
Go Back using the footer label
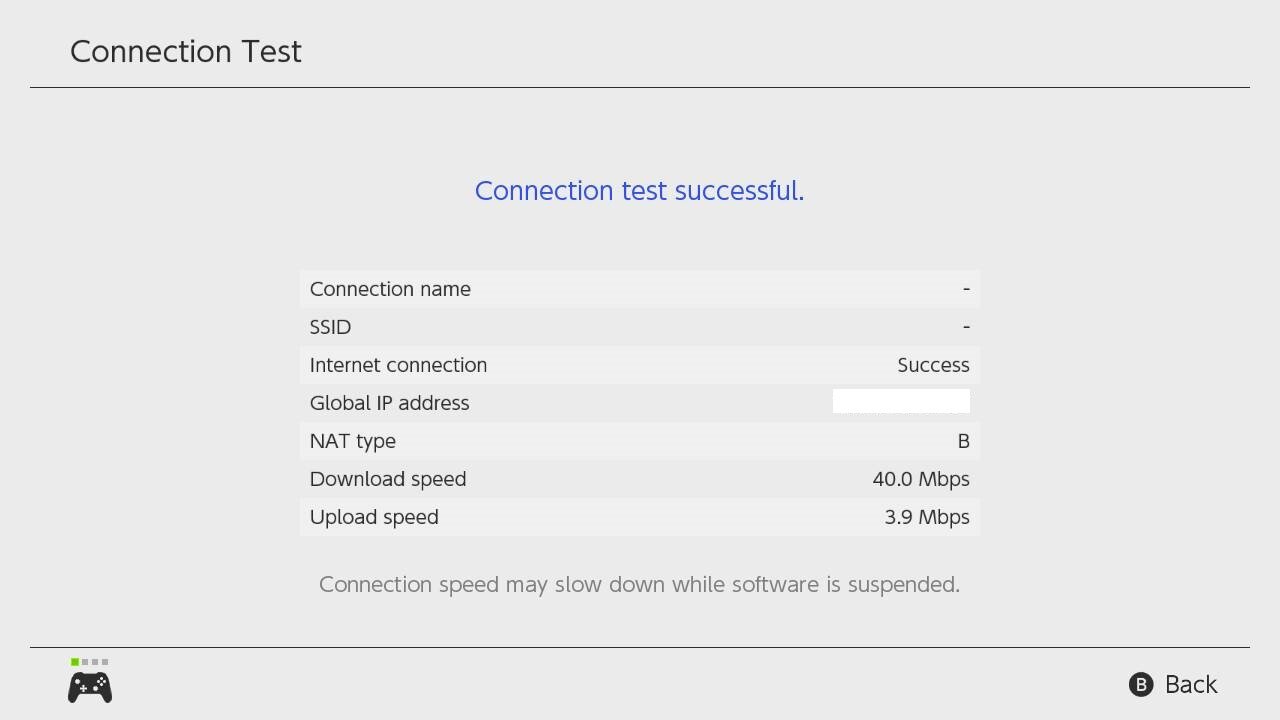1190,684
